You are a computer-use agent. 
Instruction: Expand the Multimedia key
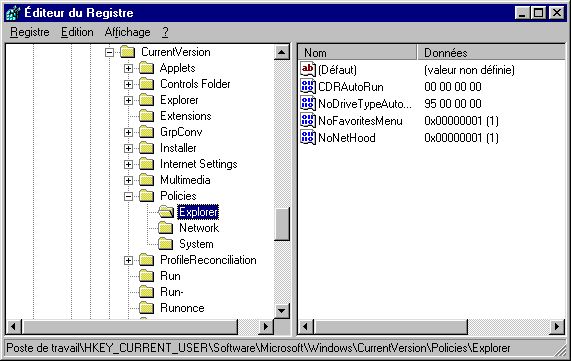coord(128,181)
